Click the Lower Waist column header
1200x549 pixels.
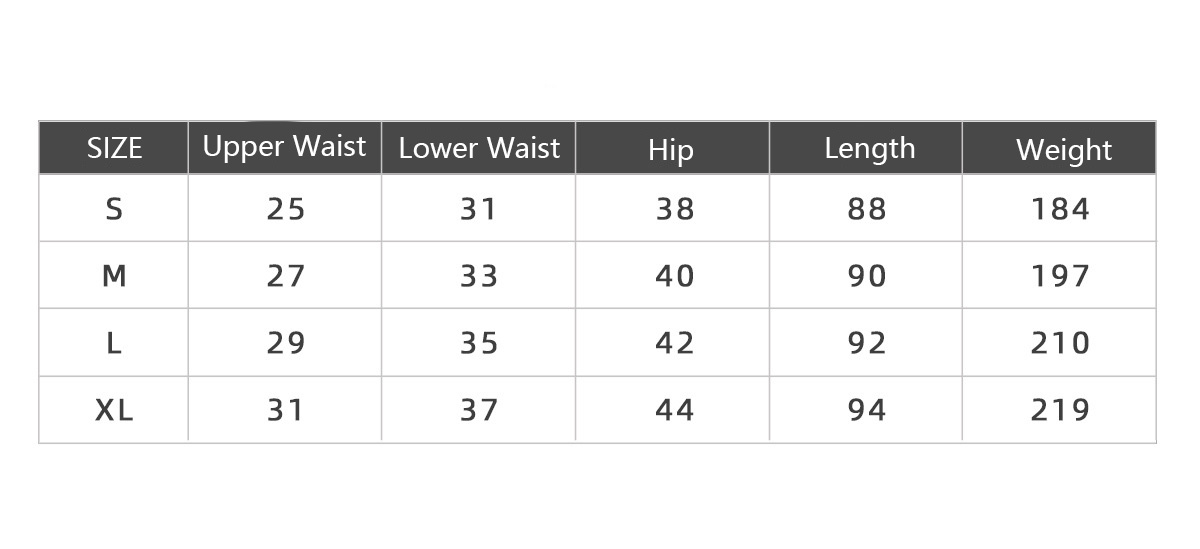(x=479, y=149)
